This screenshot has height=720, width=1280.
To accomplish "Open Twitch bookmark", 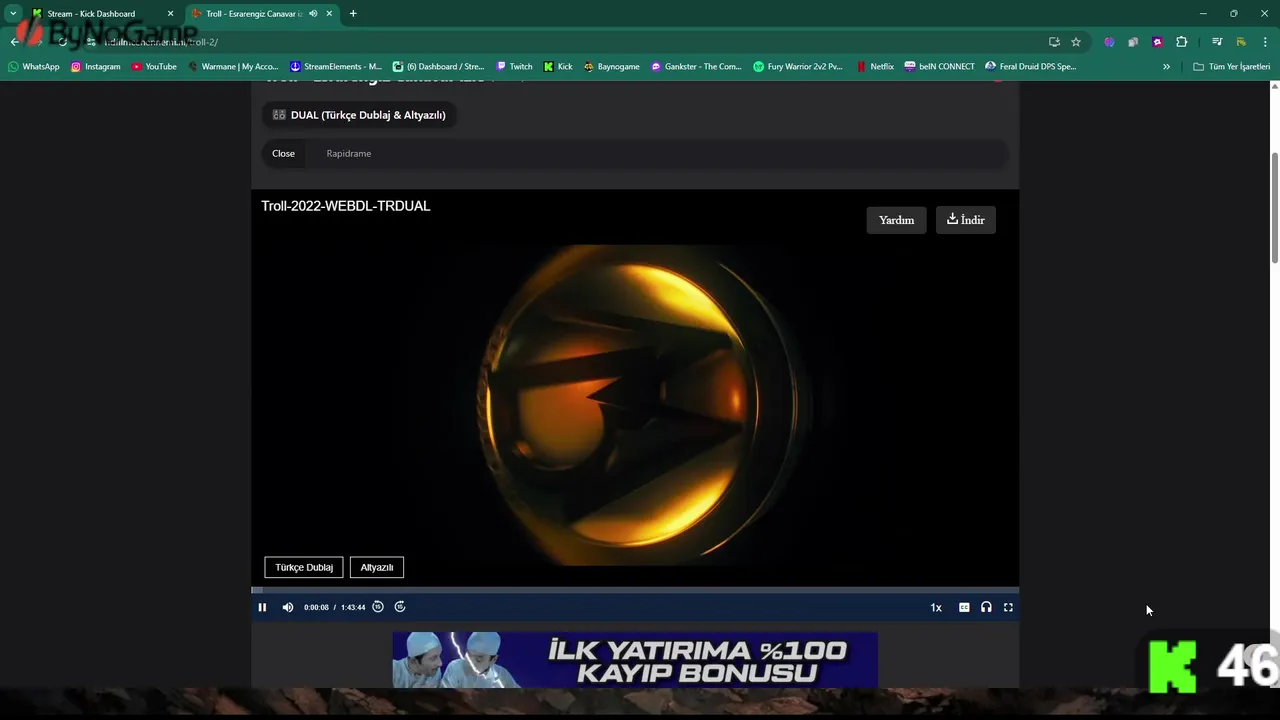I will pyautogui.click(x=514, y=67).
